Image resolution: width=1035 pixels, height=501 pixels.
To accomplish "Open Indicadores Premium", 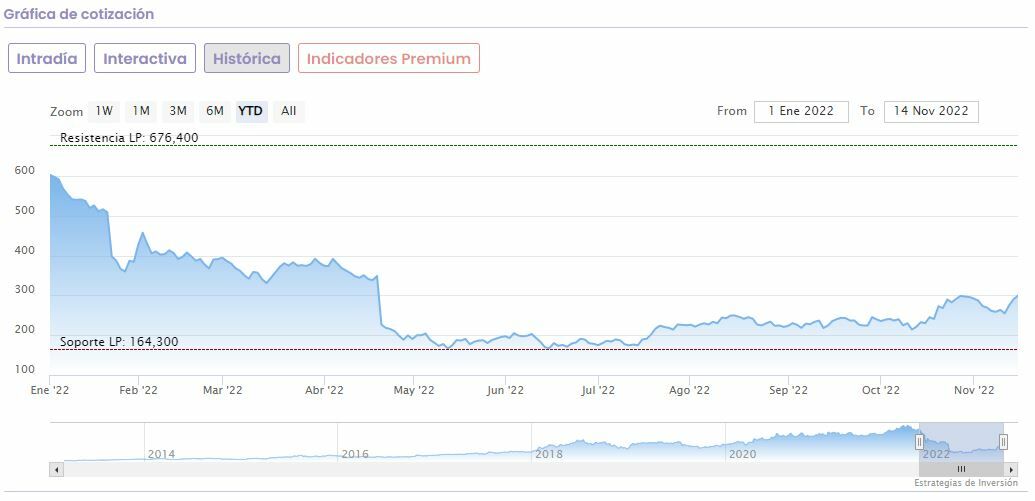I will pos(388,58).
